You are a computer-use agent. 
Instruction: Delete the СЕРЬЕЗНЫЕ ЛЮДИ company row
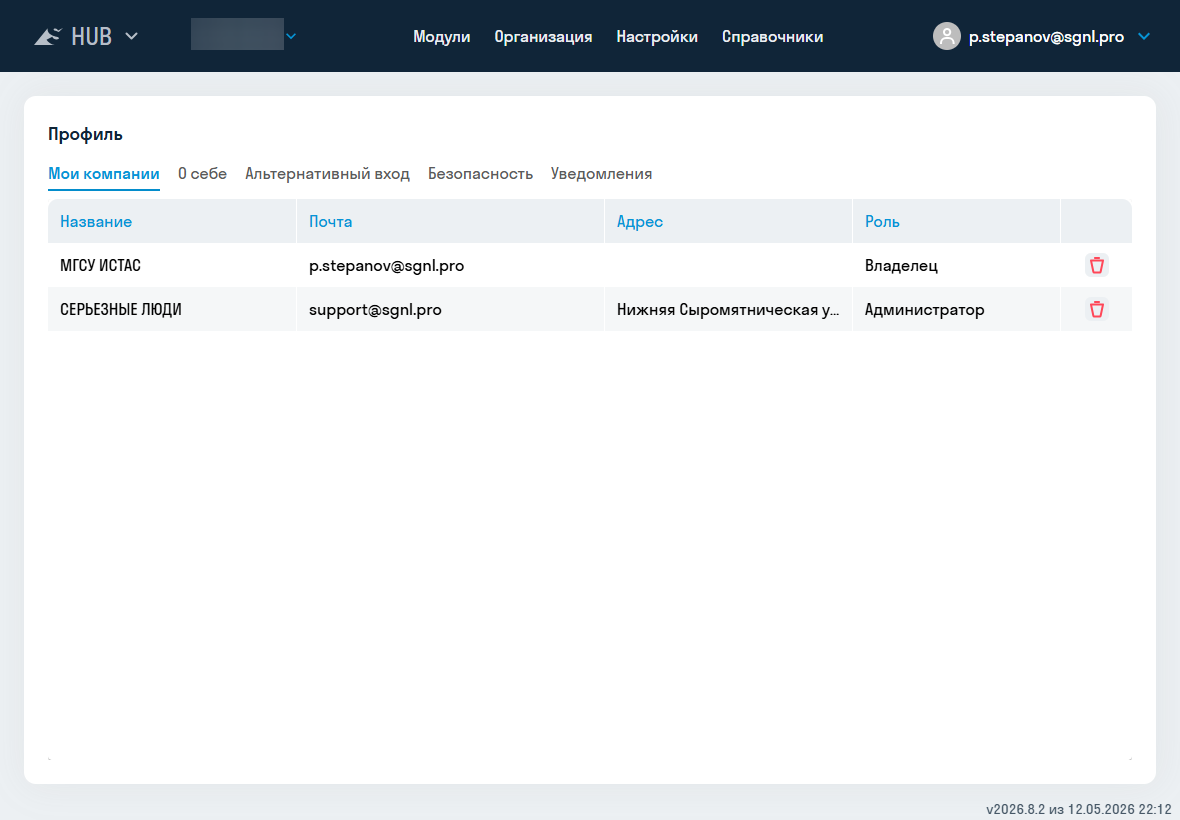(1096, 309)
